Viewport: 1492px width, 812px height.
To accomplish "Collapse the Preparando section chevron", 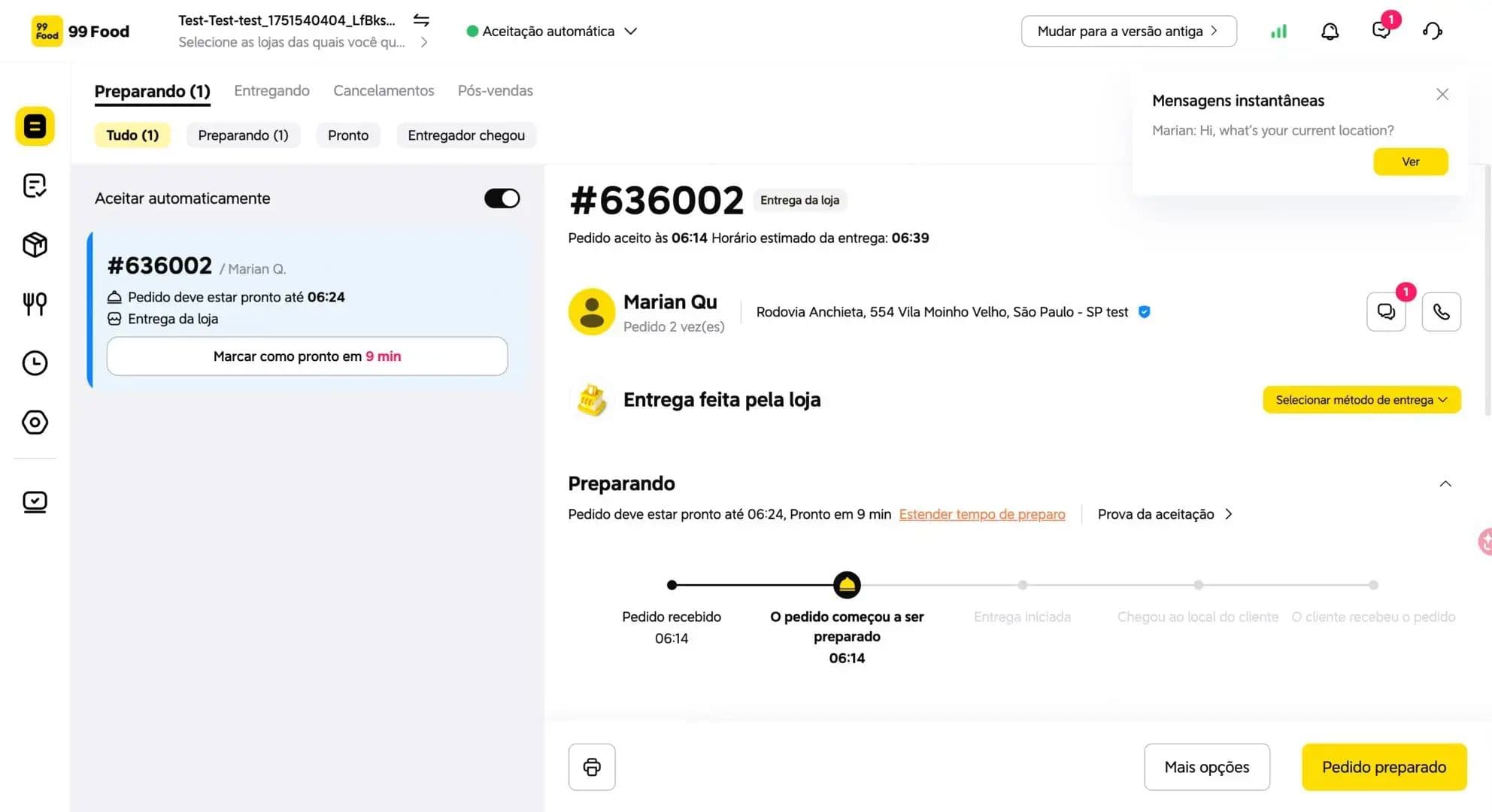I will (1445, 483).
